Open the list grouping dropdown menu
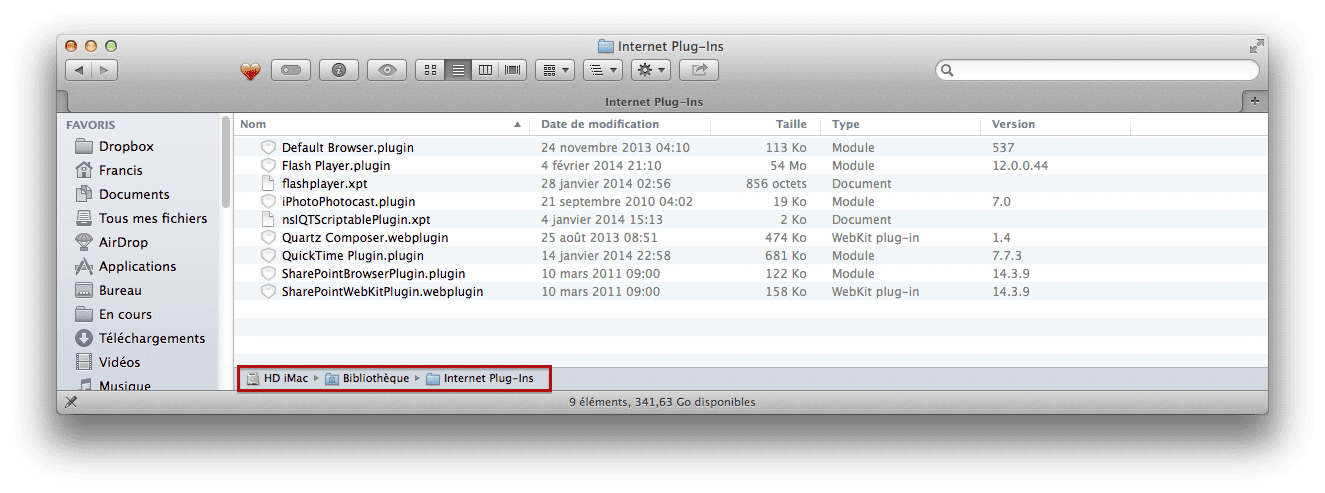Image resolution: width=1325 pixels, height=493 pixels. click(602, 70)
